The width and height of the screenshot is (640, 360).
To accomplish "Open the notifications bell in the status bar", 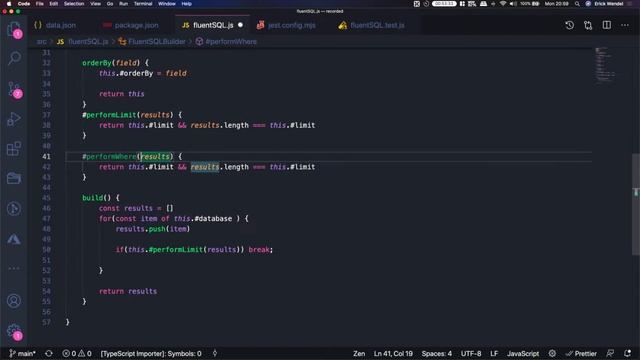I will coord(627,353).
